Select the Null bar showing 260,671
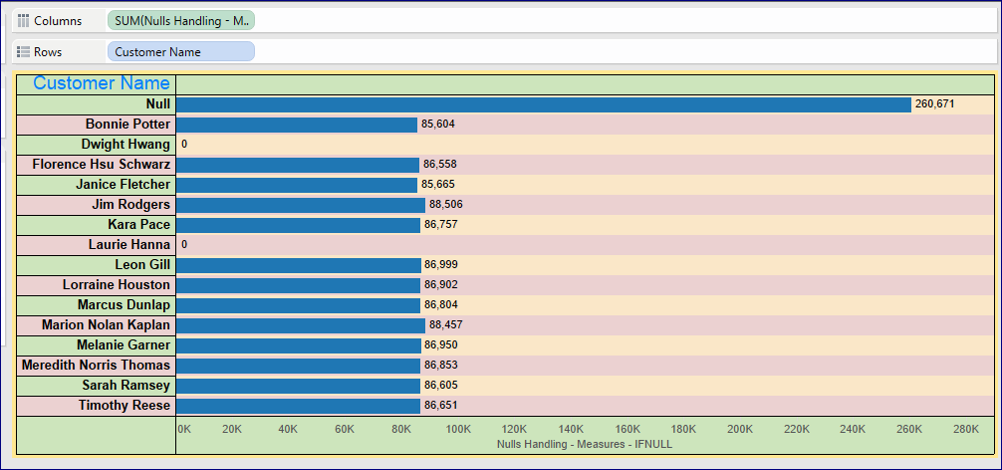Image resolution: width=1002 pixels, height=470 pixels. point(543,104)
